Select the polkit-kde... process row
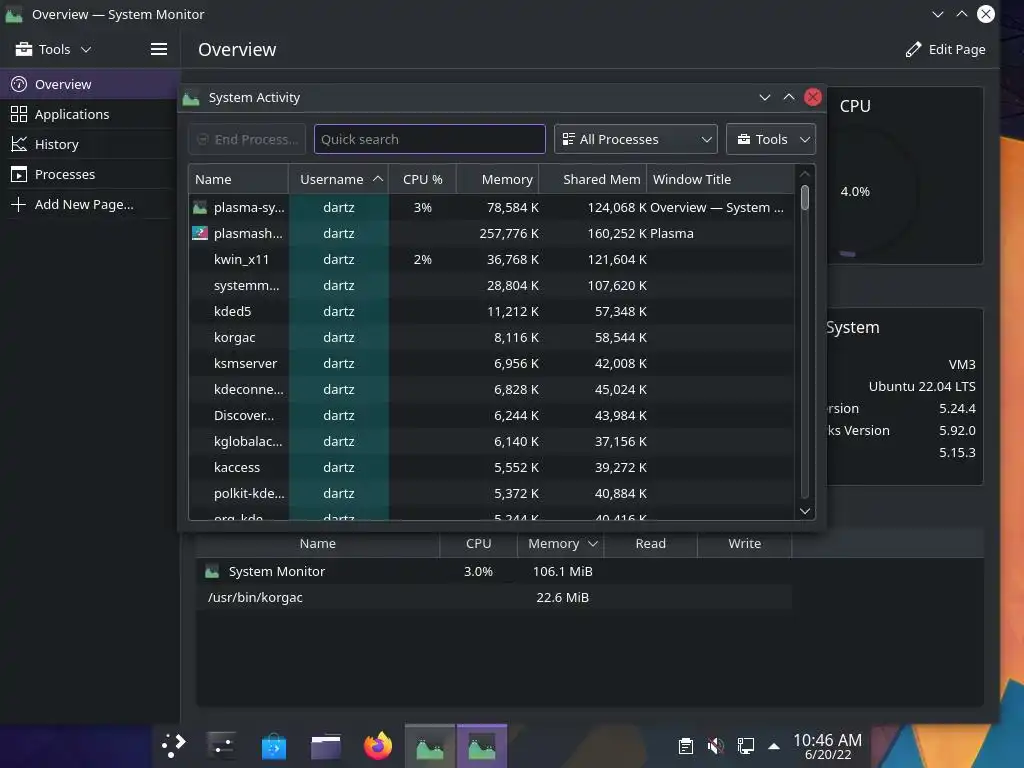Screen dimensions: 1024x768 [x=492, y=494]
